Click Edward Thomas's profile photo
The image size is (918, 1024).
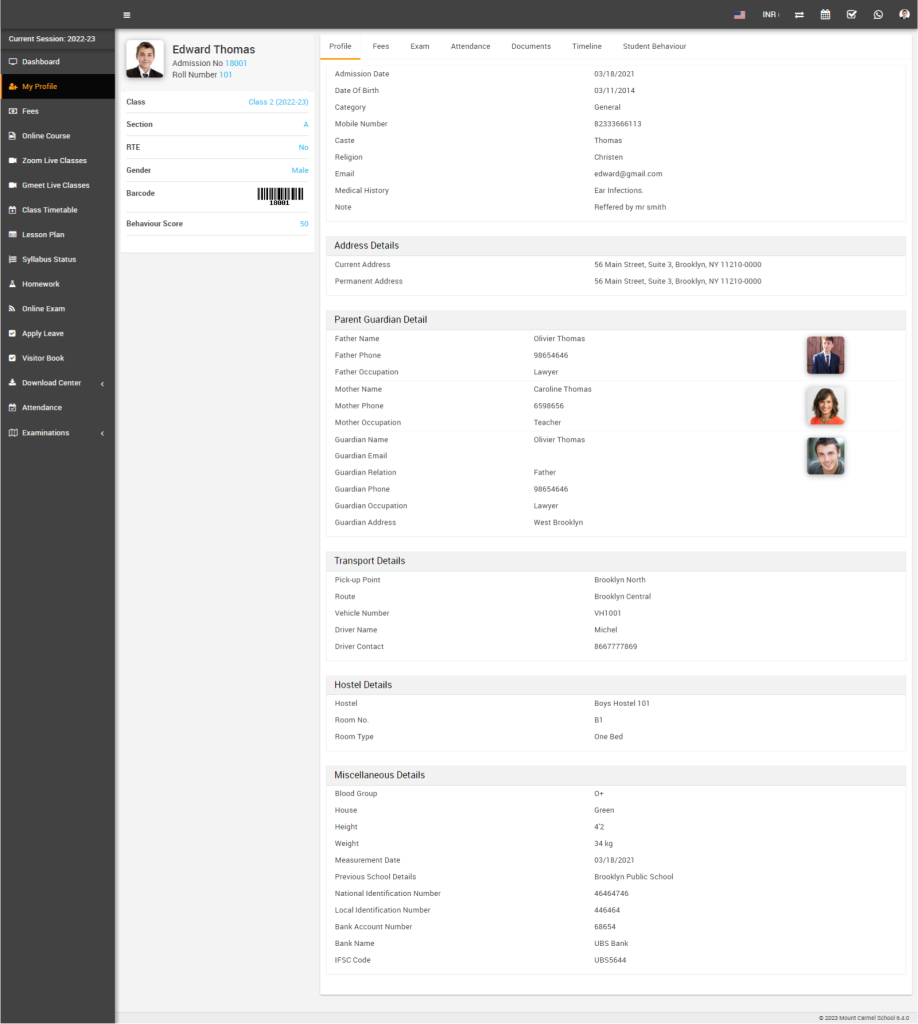pyautogui.click(x=145, y=60)
